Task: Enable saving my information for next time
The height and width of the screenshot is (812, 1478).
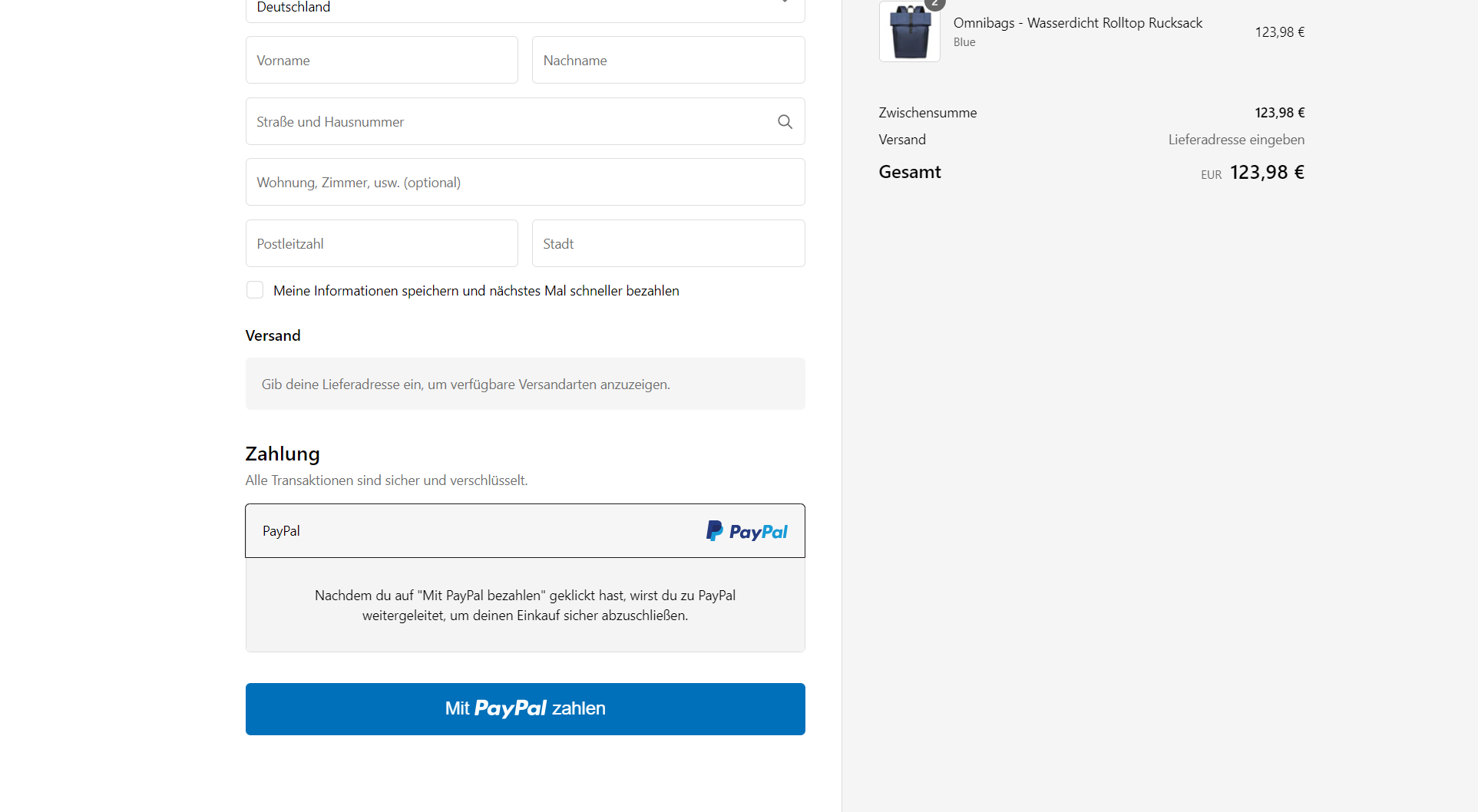Action: coord(255,290)
